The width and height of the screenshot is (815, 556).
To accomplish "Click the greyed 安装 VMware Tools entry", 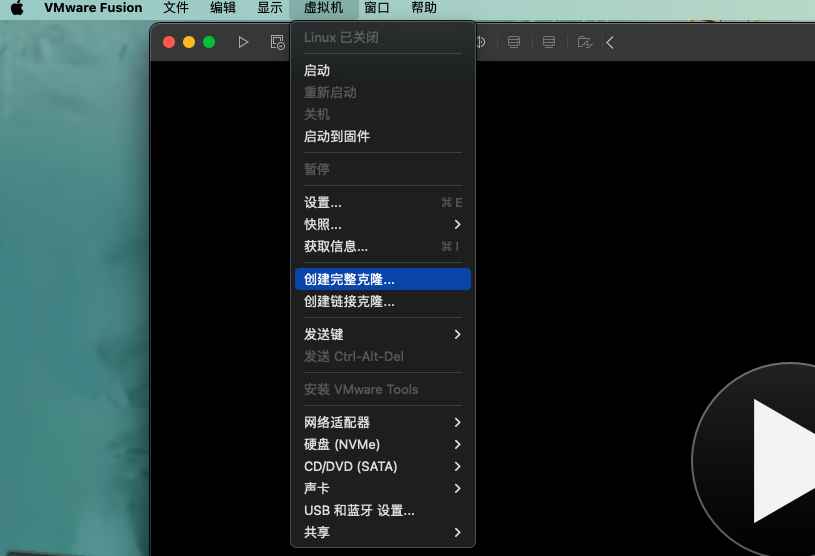I will point(383,389).
